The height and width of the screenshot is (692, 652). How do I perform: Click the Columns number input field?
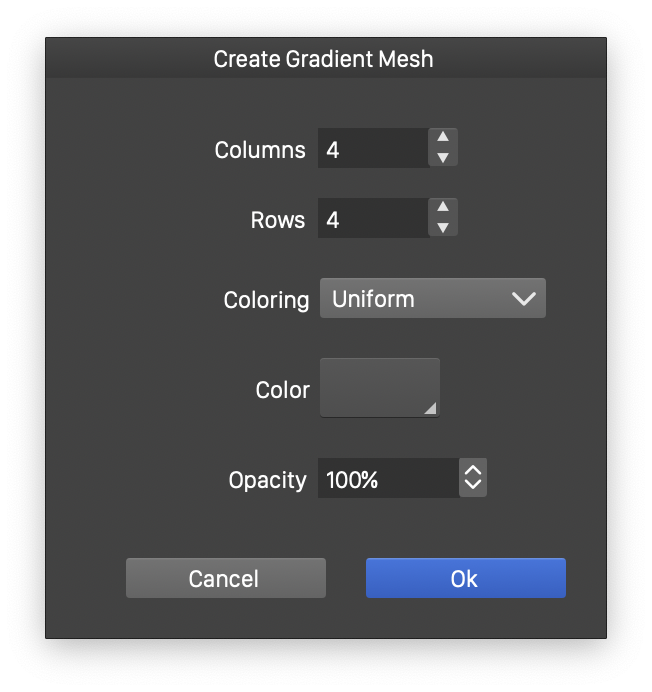(x=373, y=149)
